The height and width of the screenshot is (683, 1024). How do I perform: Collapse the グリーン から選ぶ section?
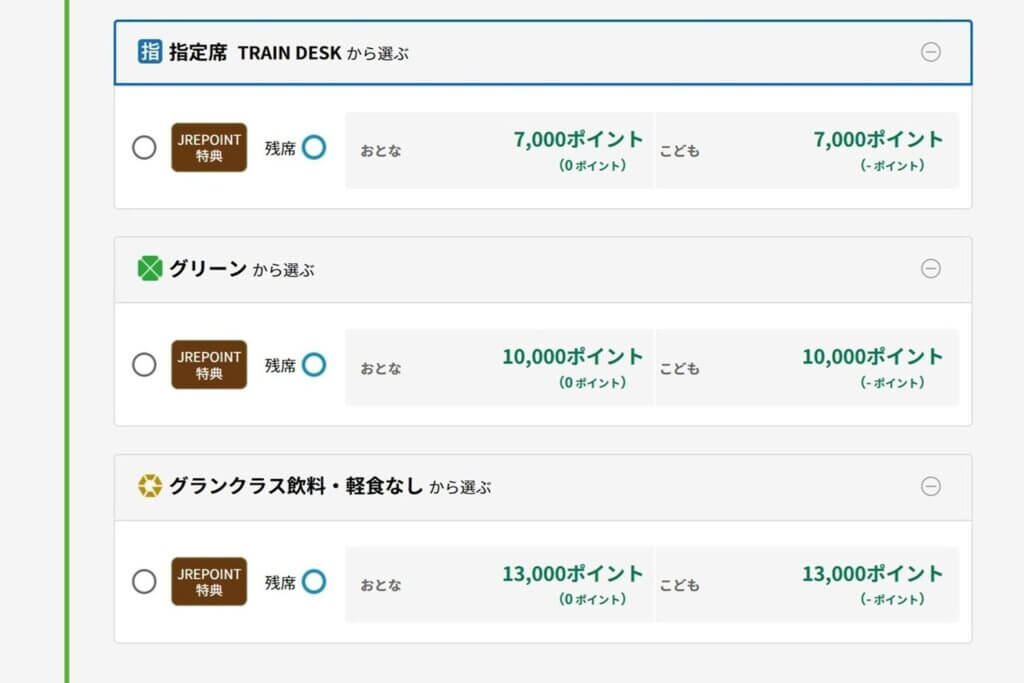(930, 269)
